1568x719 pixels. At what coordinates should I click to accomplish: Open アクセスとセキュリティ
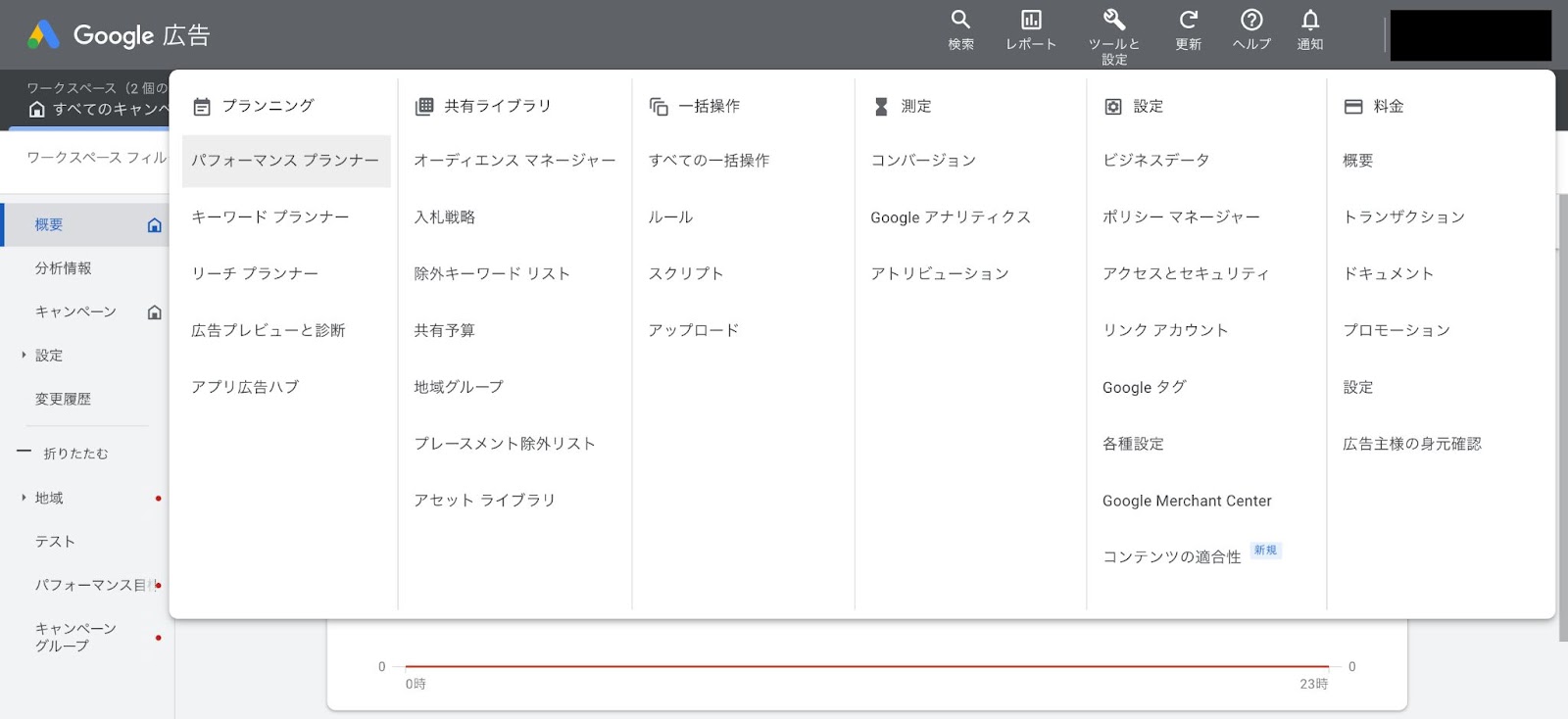pyautogui.click(x=1186, y=274)
